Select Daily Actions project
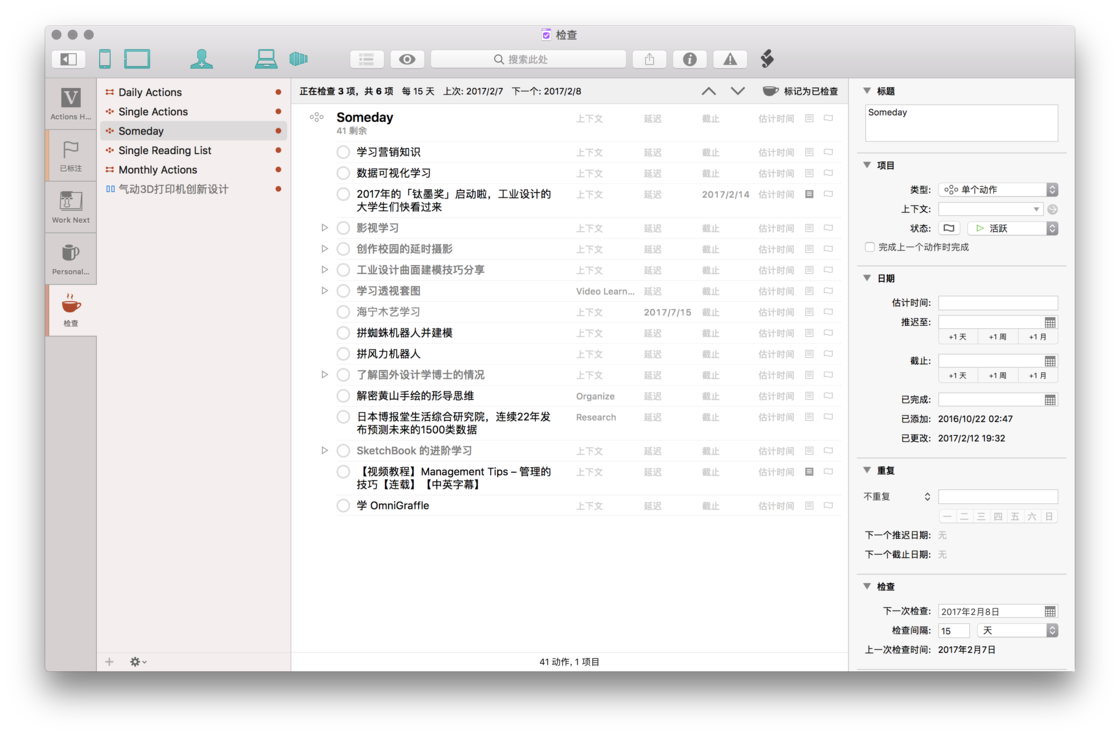 pyautogui.click(x=193, y=92)
